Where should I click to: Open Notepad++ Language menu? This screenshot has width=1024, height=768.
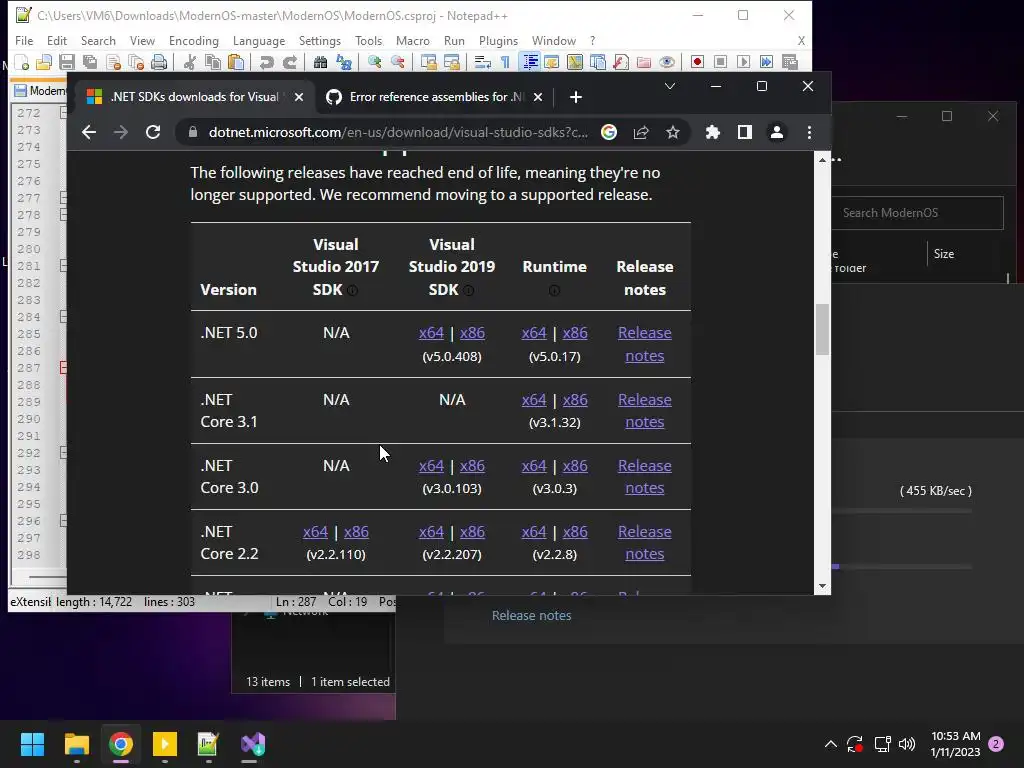click(259, 40)
